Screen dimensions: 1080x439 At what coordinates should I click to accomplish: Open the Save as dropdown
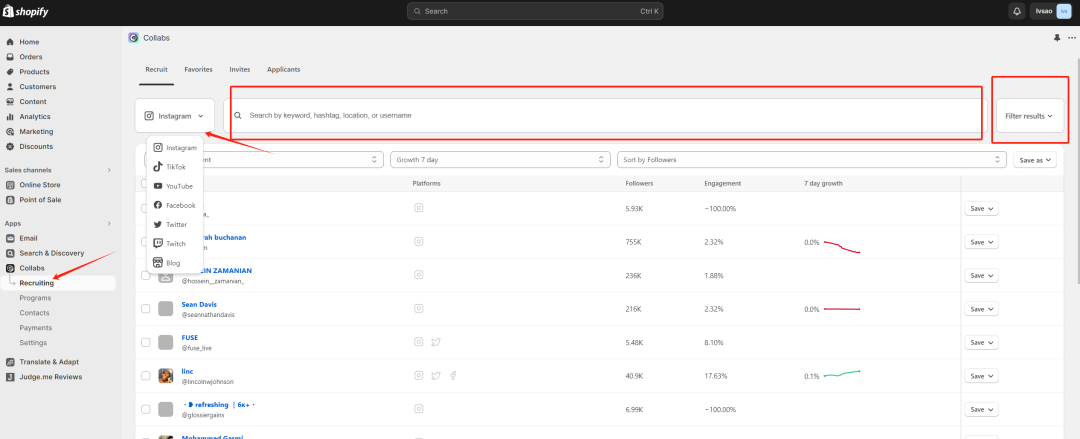1035,159
